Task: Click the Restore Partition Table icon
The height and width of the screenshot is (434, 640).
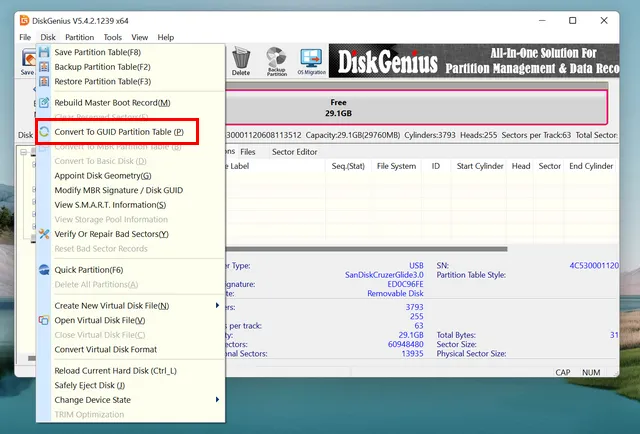Action: pyautogui.click(x=44, y=81)
